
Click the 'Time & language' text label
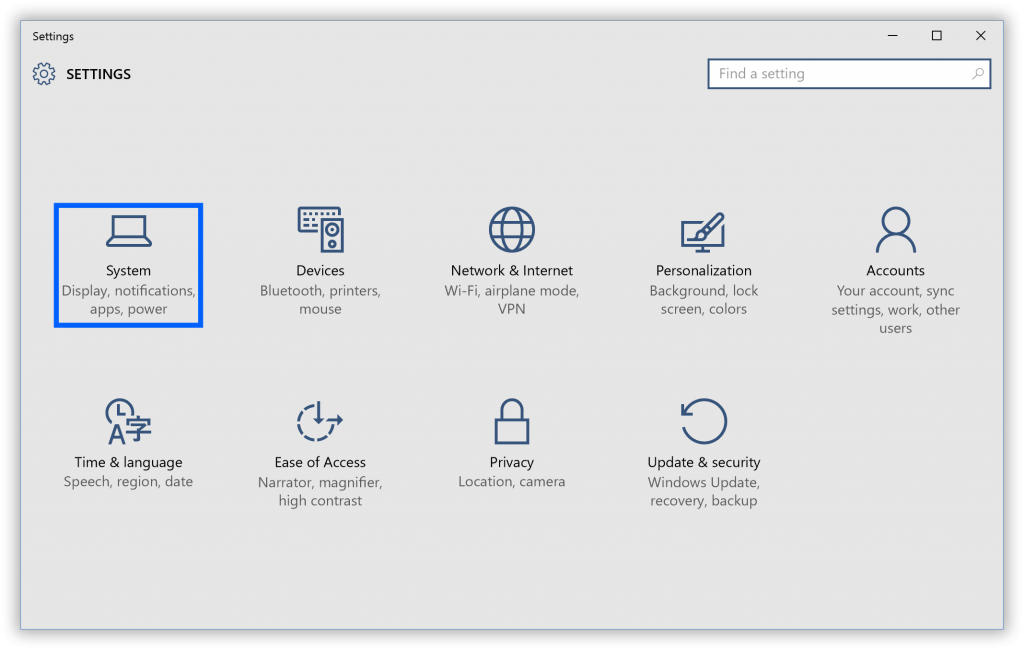click(x=128, y=462)
